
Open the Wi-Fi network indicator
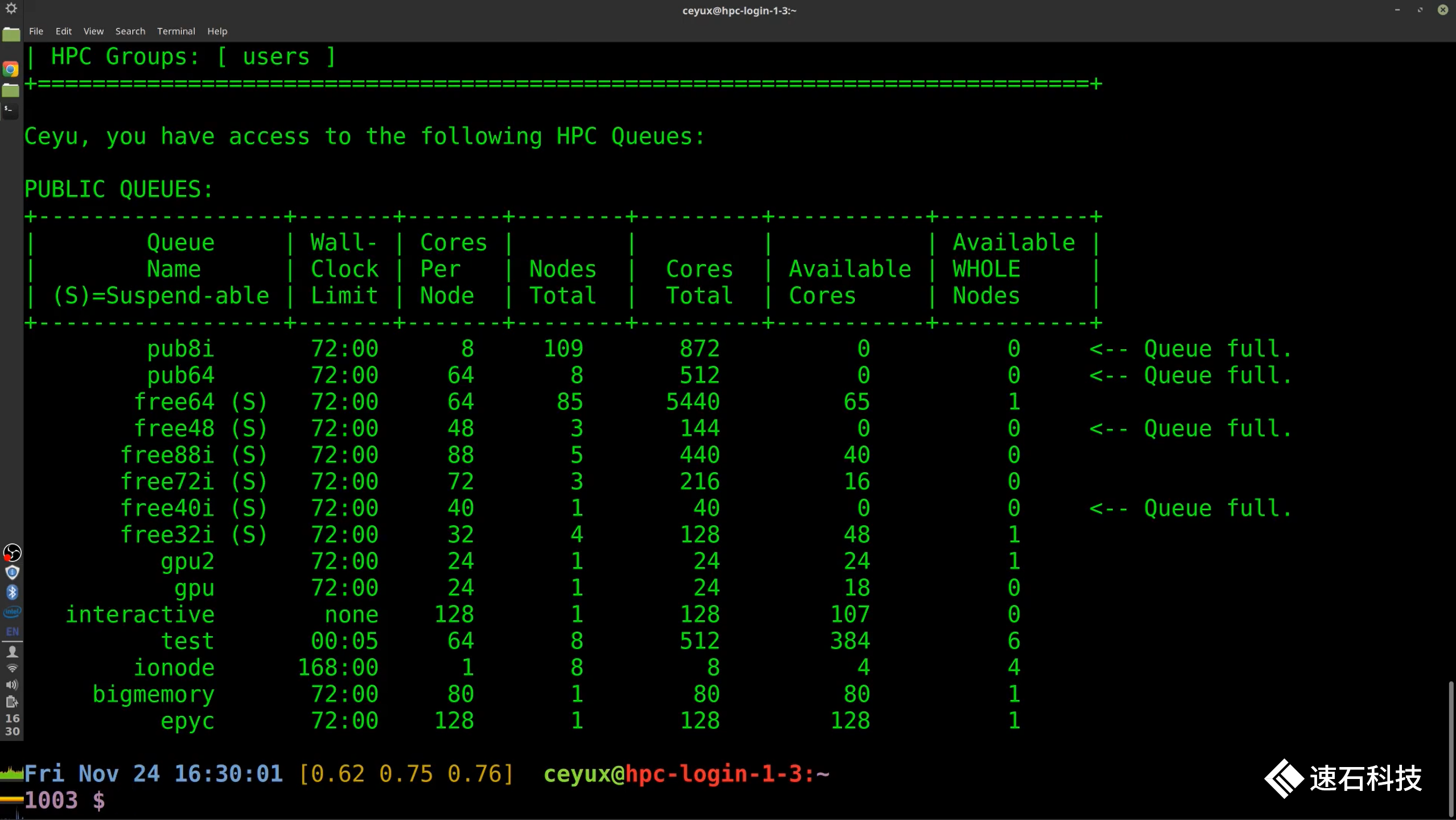pos(12,668)
